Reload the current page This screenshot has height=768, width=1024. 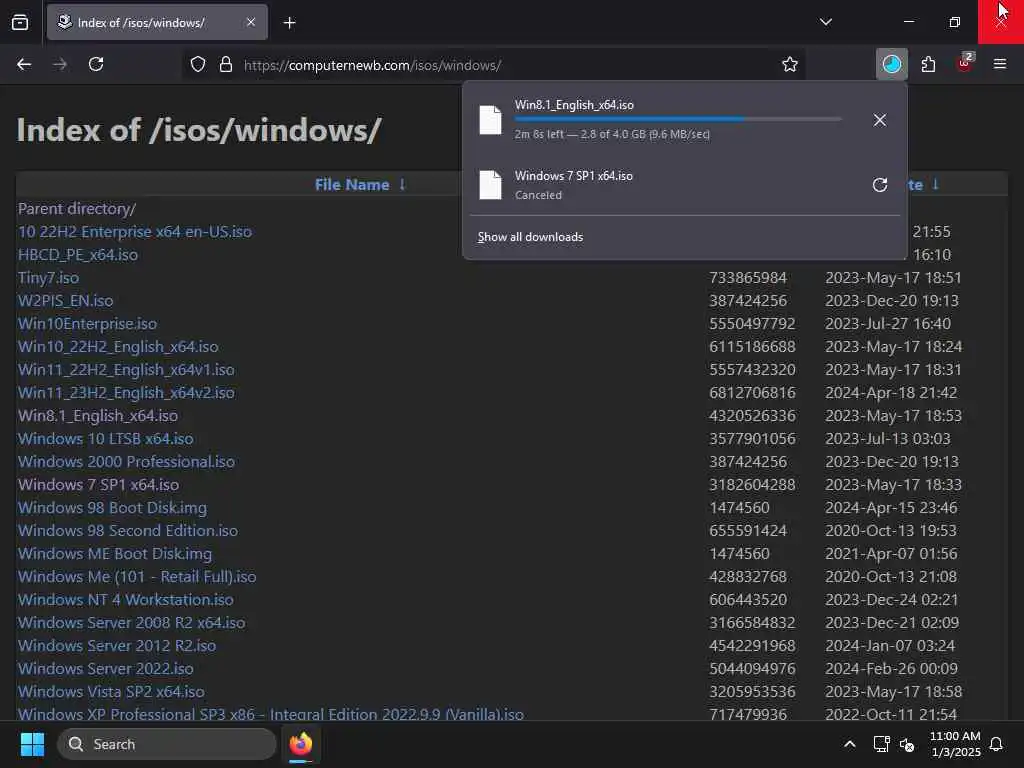[96, 65]
